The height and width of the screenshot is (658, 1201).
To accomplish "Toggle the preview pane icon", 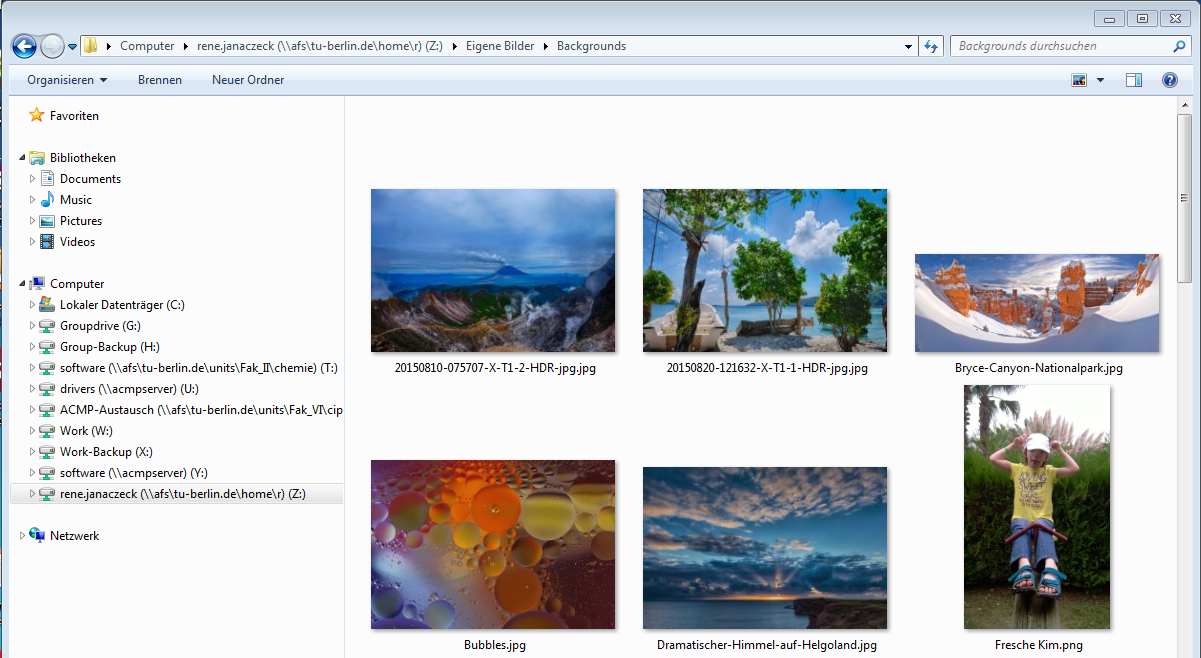I will coord(1133,80).
